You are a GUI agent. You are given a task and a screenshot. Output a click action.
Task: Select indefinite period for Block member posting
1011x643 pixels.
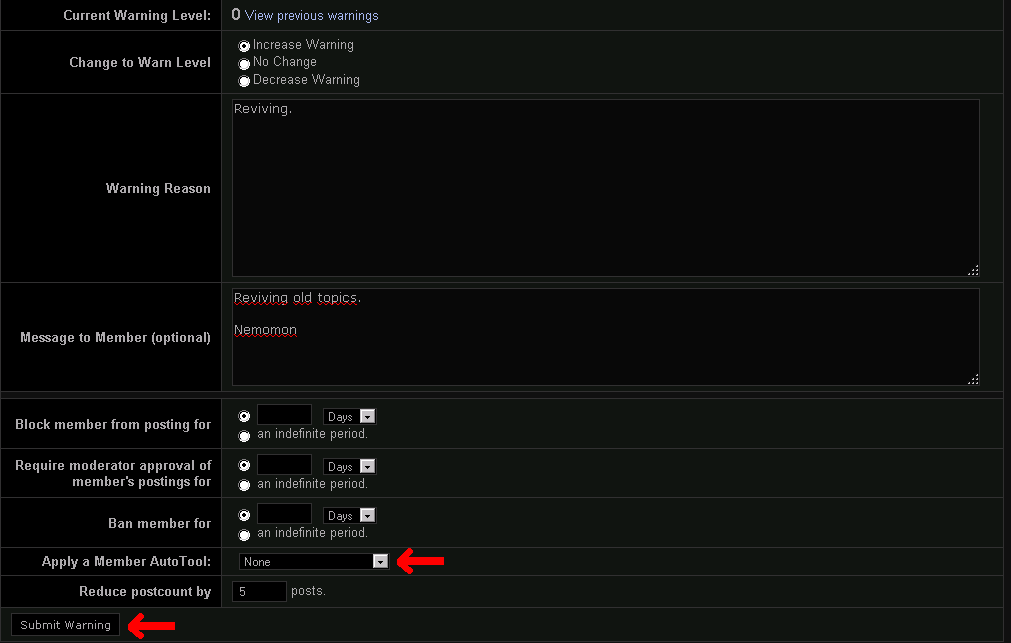(x=244, y=436)
